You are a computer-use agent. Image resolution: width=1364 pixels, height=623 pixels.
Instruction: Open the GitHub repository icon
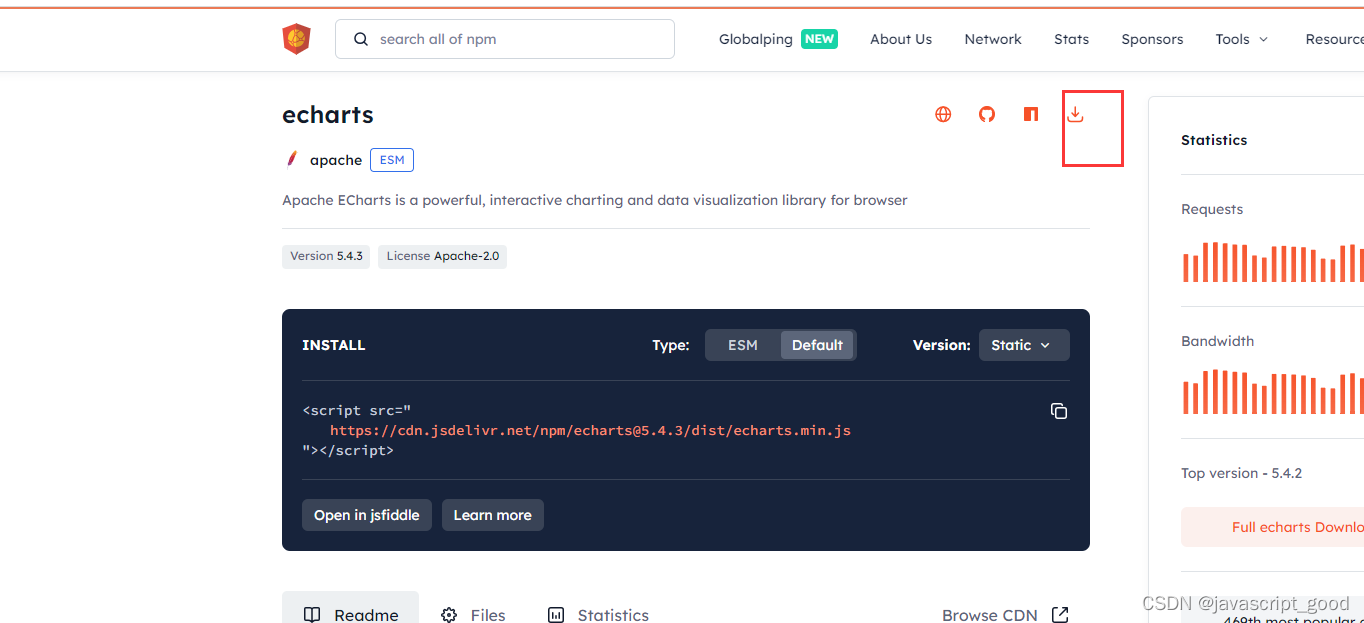[987, 114]
